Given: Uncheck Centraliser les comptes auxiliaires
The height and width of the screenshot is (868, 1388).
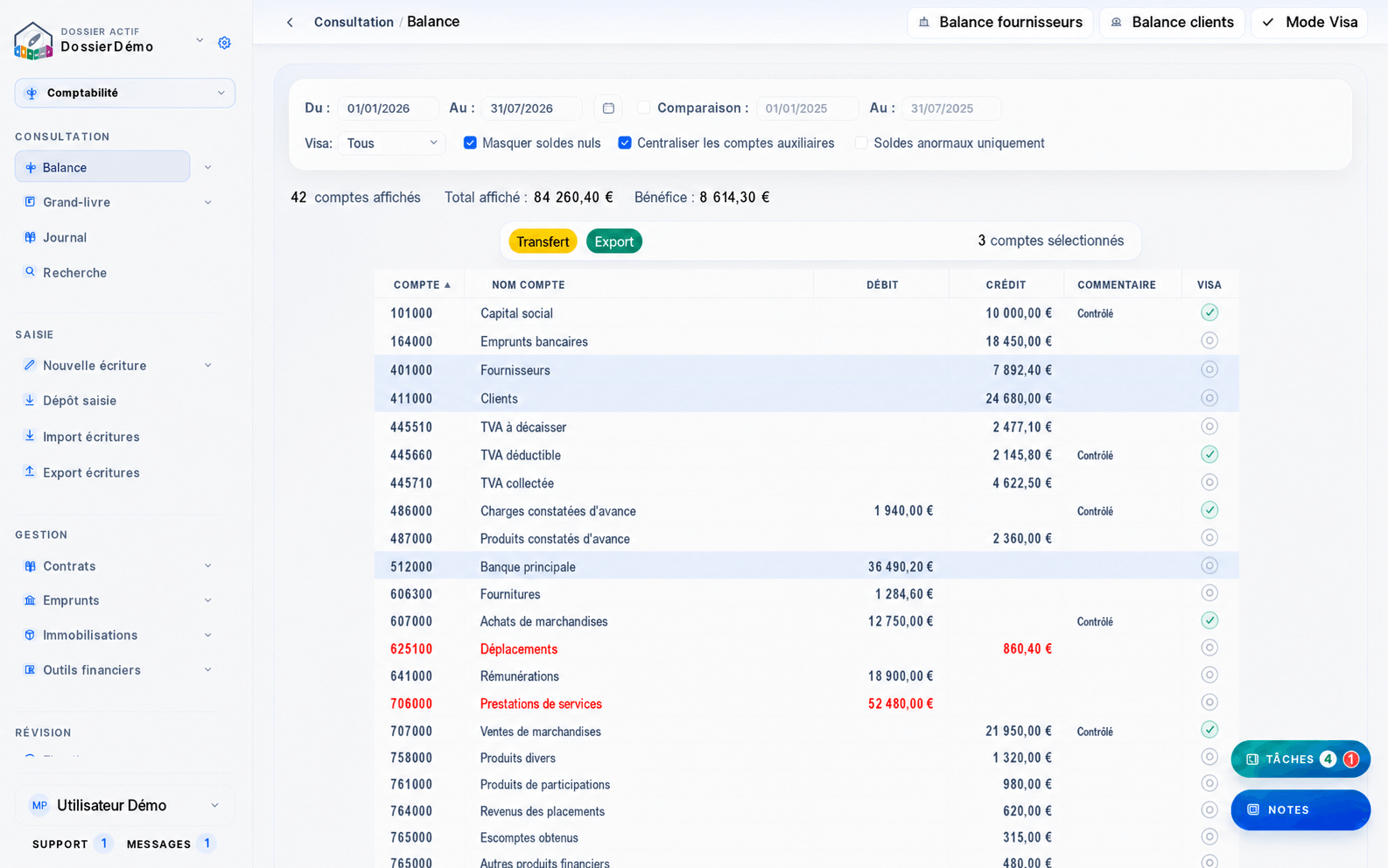Looking at the screenshot, I should click(x=625, y=143).
